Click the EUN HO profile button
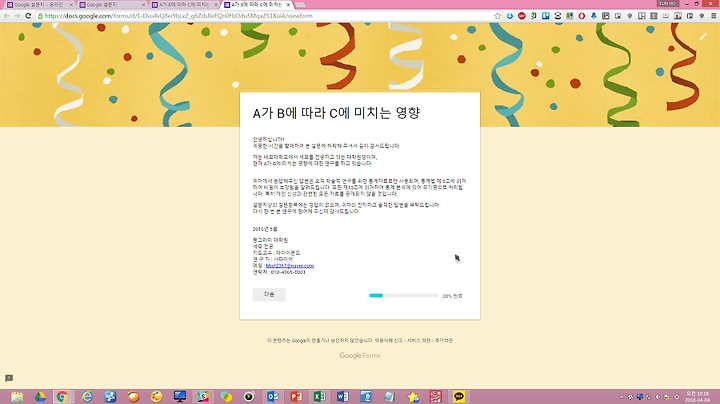 [x=668, y=3]
